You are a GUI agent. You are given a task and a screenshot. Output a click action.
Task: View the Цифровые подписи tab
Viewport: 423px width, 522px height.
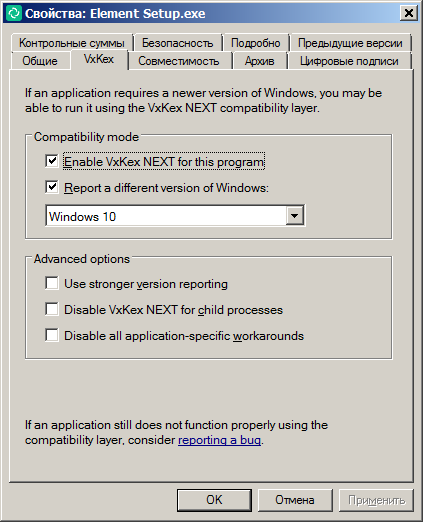[x=349, y=61]
